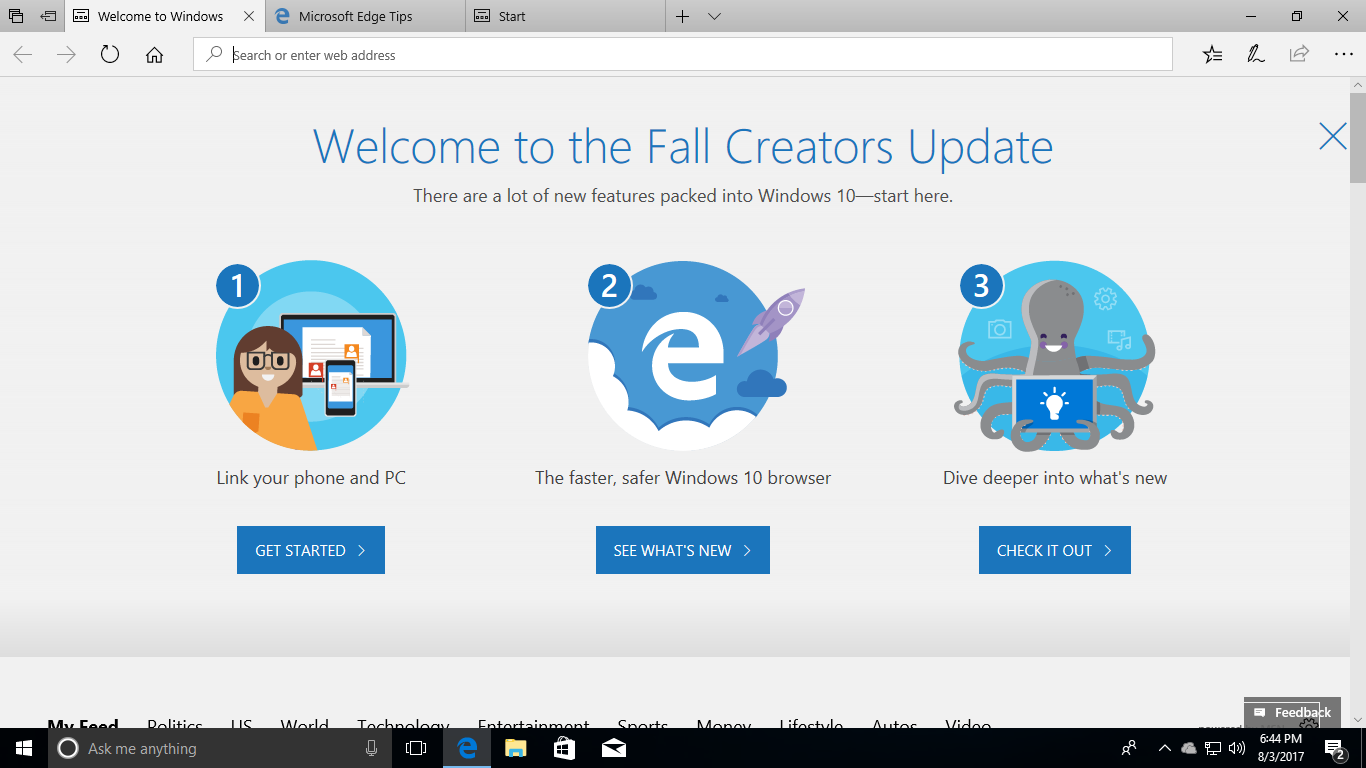Click the Cortana Ask me anything box
Viewport: 1366px width, 768px height.
[x=220, y=748]
